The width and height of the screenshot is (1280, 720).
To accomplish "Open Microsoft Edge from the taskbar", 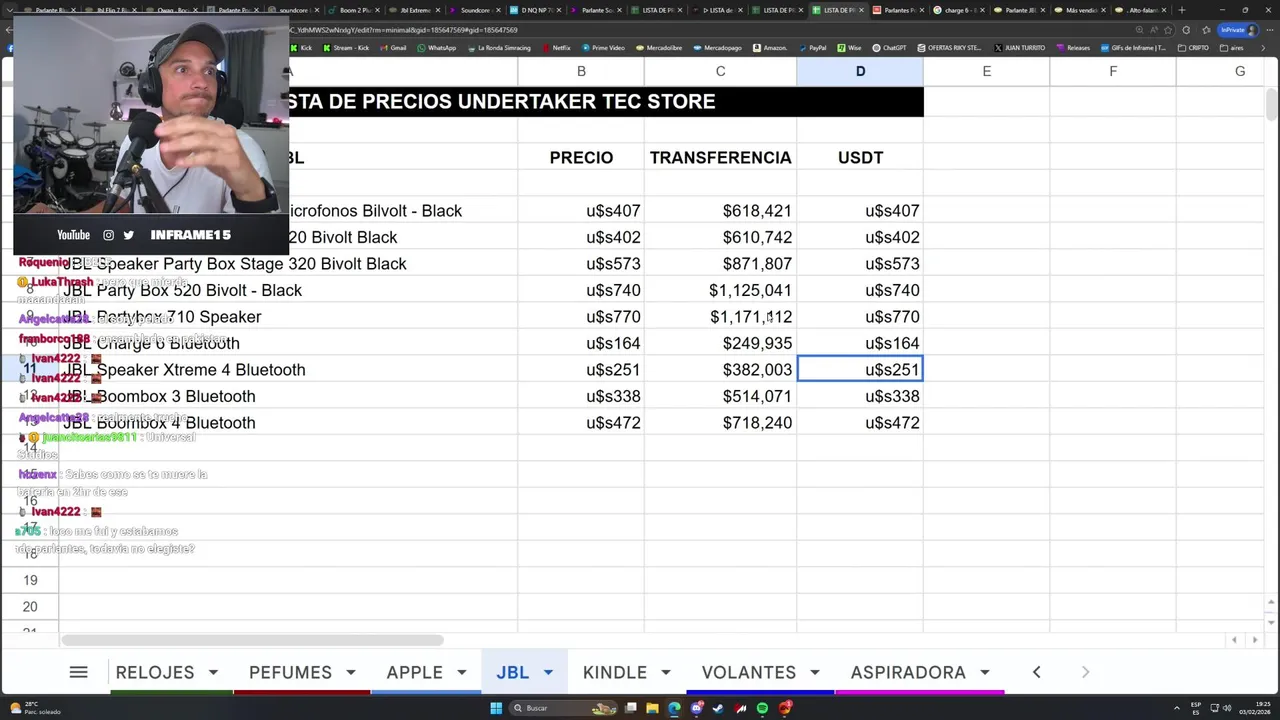I will click(x=674, y=708).
